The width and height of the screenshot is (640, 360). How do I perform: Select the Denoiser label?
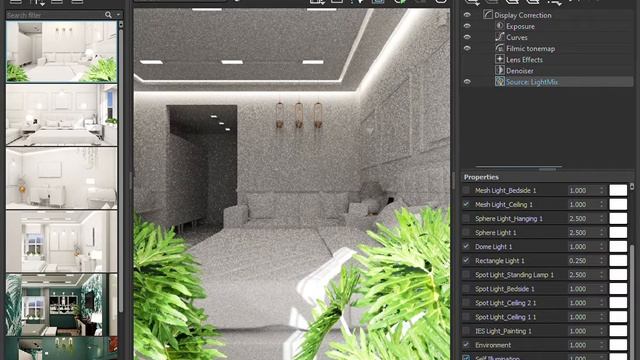520,71
